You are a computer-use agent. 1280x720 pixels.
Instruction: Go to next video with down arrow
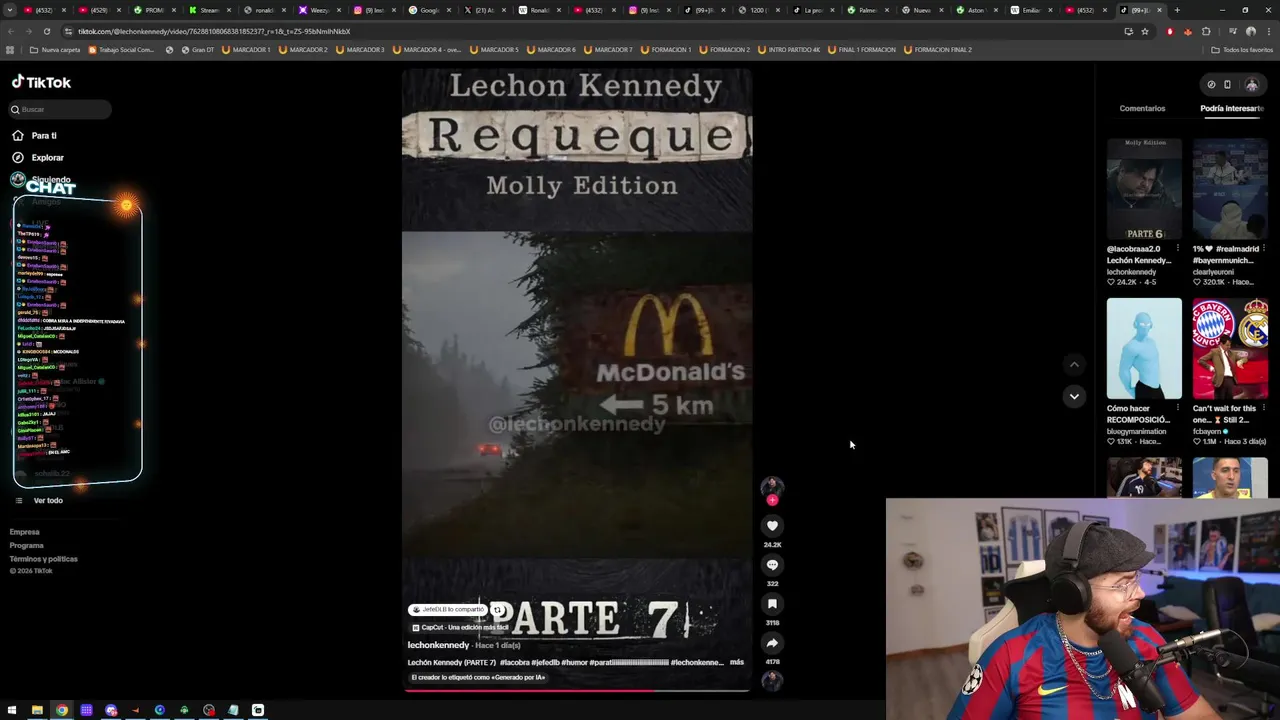tap(1074, 396)
